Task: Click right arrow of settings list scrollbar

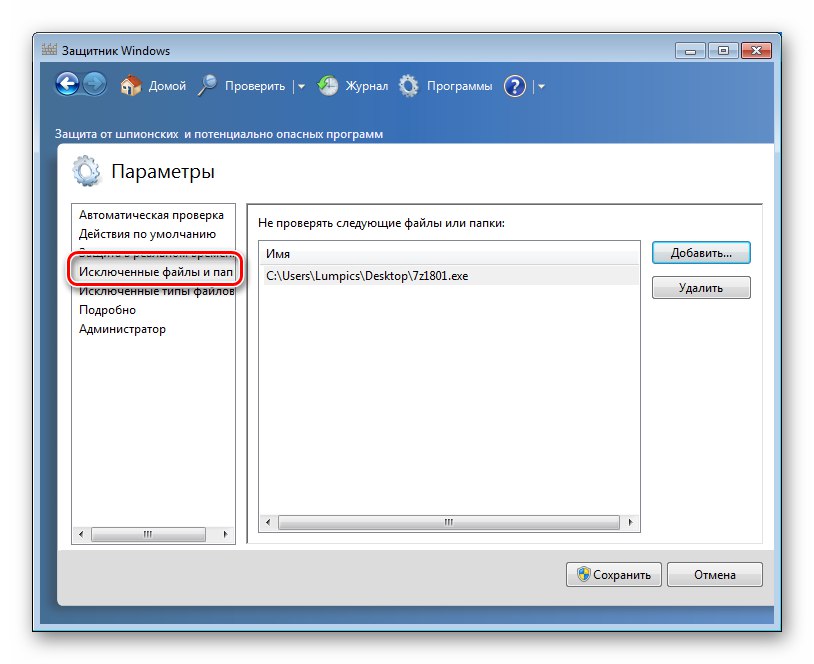Action: coord(225,534)
